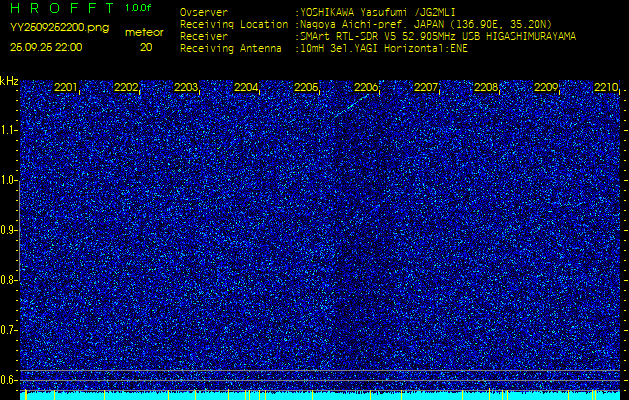Click the 1.1 frequency axis label
The width and height of the screenshot is (629, 400).
pyautogui.click(x=8, y=130)
